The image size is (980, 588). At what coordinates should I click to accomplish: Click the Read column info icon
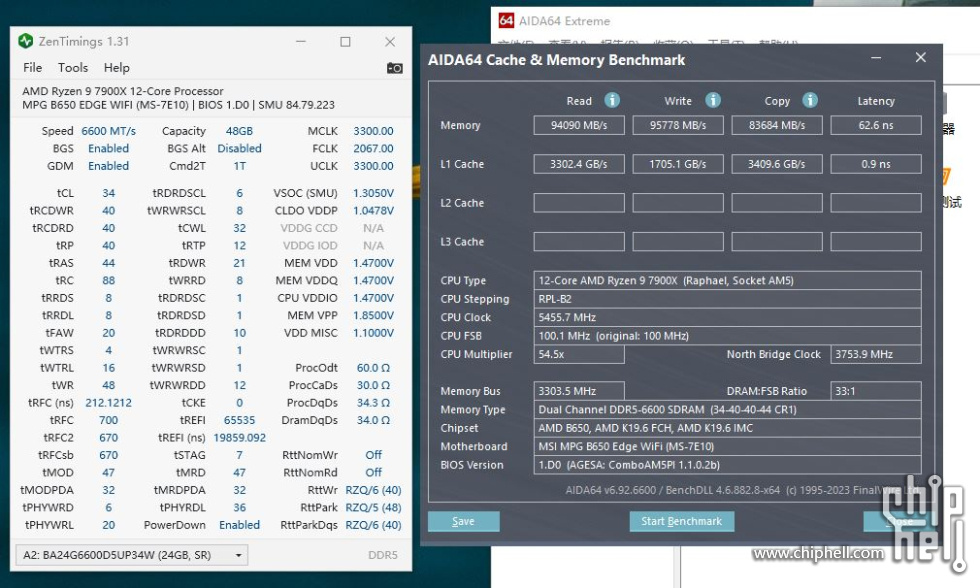[612, 100]
